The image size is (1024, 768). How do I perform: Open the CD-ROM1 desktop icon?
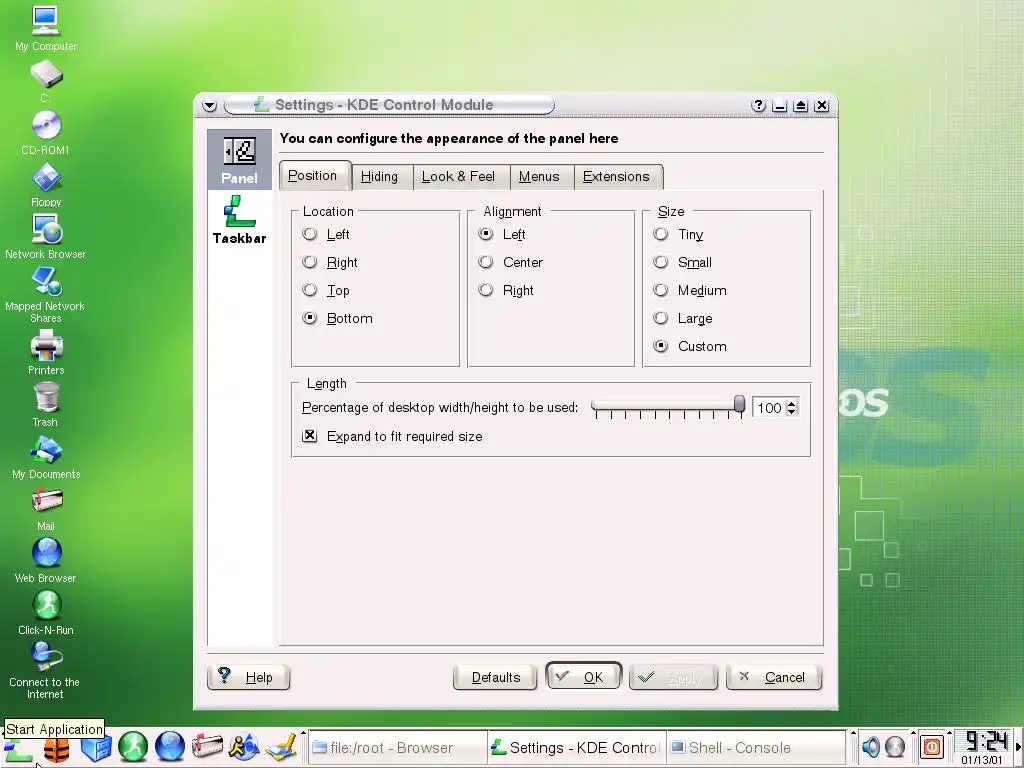pos(46,133)
